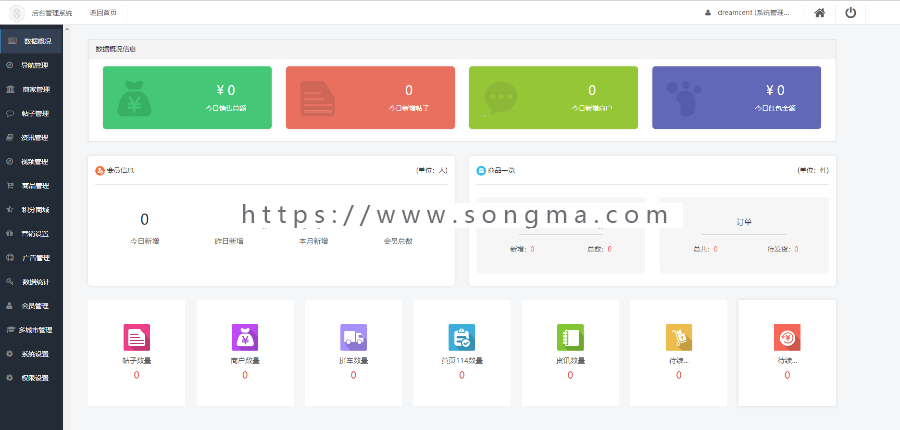Open 商品管理 with the shopping cart icon
Viewport: 900px width, 430px height.
click(31, 186)
